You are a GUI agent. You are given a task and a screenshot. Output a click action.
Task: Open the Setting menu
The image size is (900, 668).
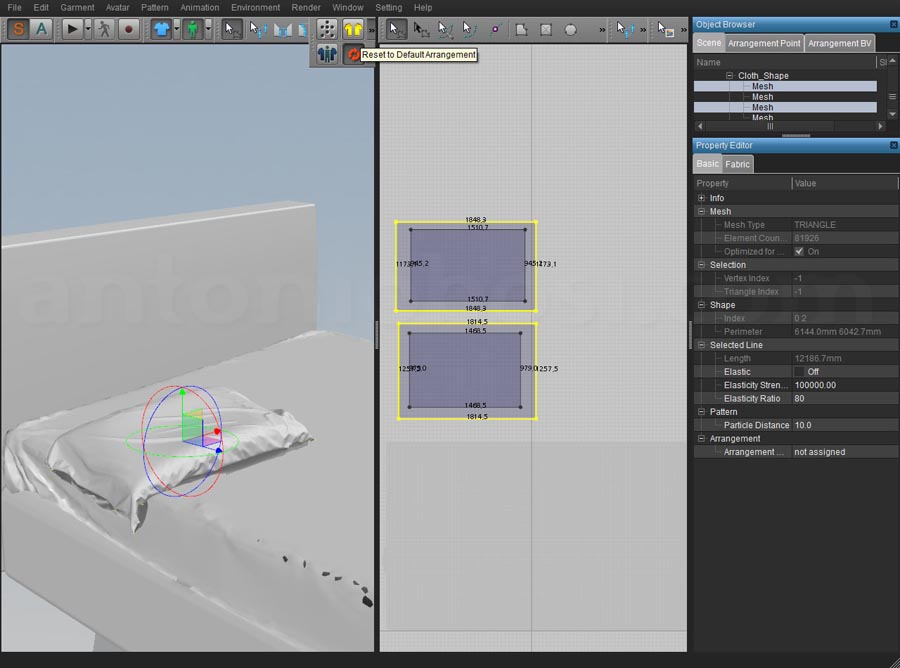coord(388,7)
